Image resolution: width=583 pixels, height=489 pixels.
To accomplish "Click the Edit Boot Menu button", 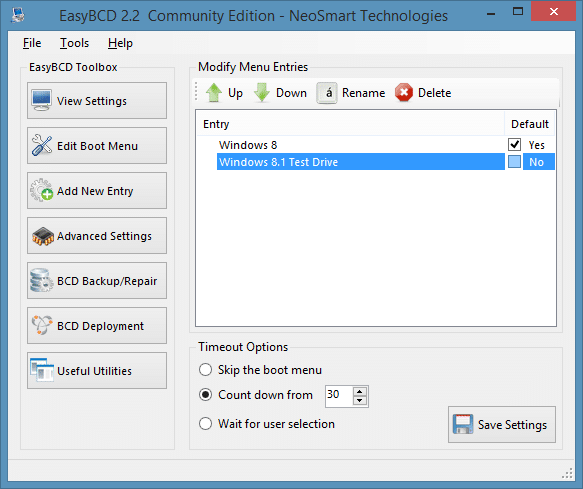I will pos(97,146).
